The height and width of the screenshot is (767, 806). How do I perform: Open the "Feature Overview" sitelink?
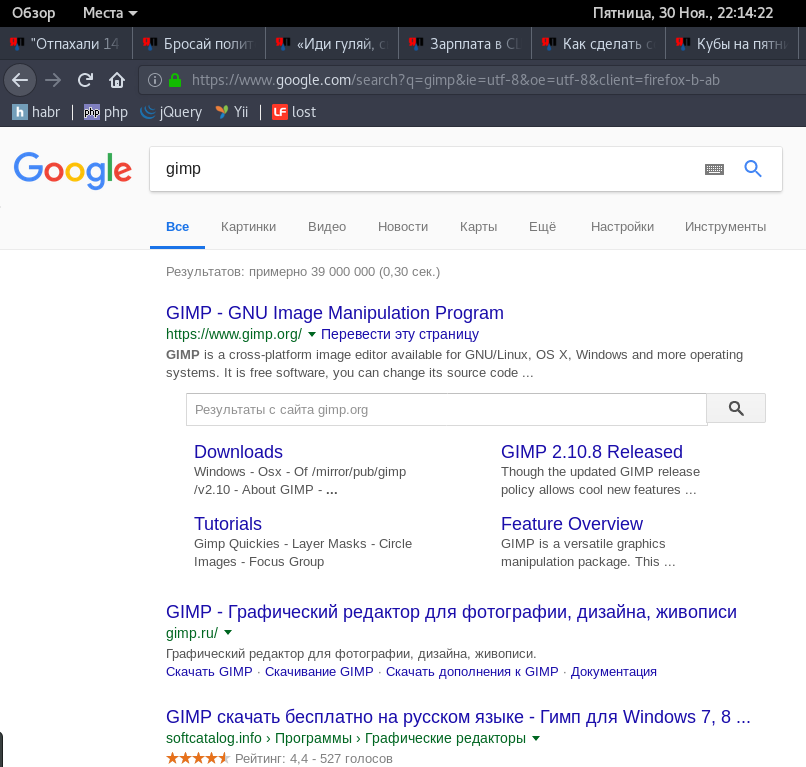click(572, 523)
